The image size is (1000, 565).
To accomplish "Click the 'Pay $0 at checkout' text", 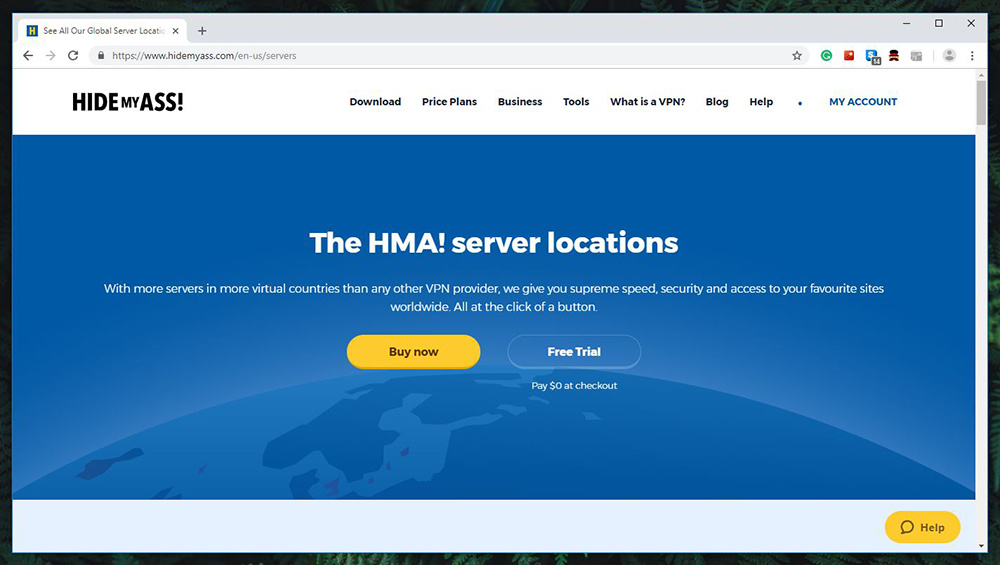I will coord(574,386).
